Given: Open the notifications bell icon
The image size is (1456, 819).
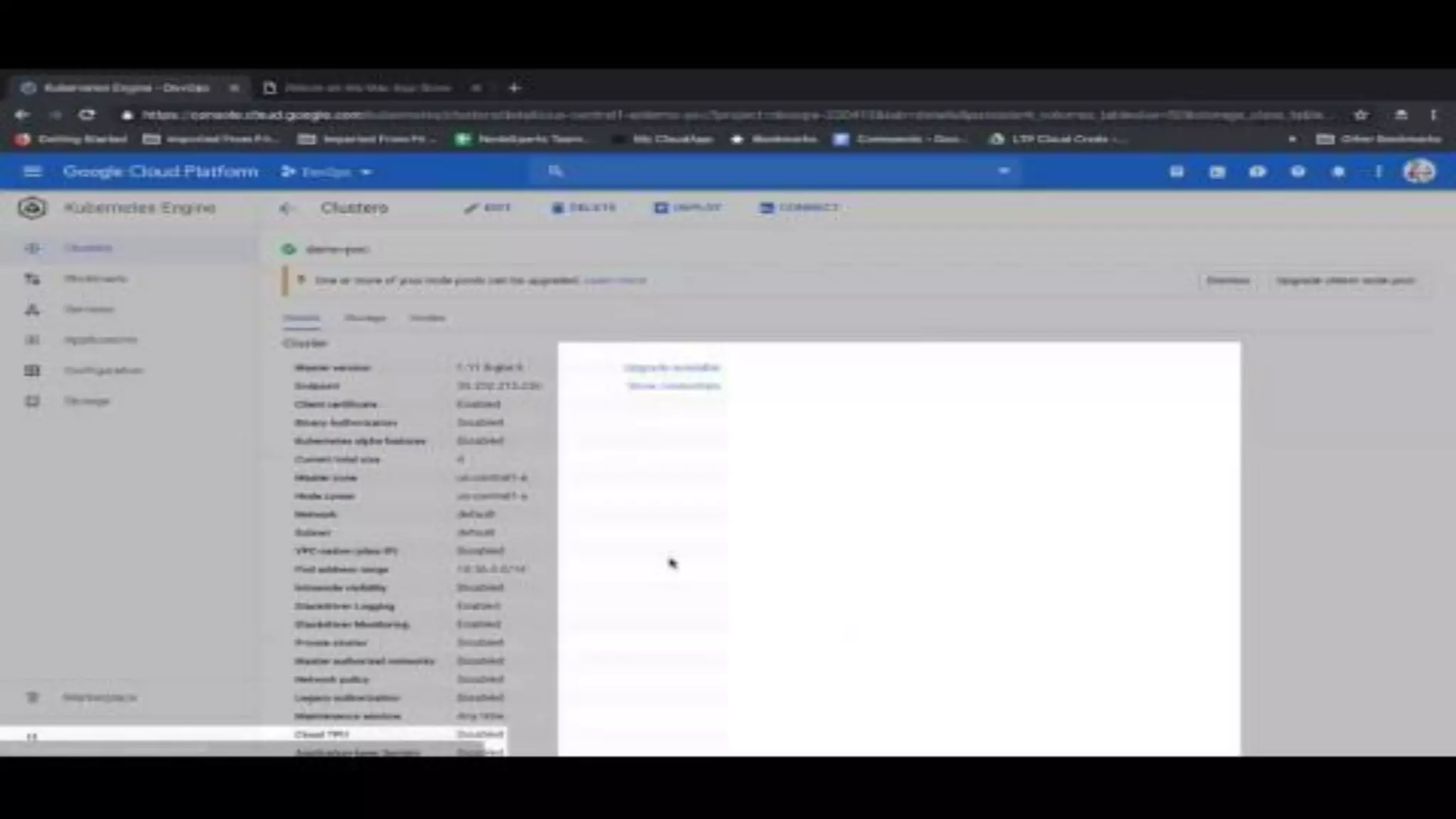Looking at the screenshot, I should [x=1338, y=172].
